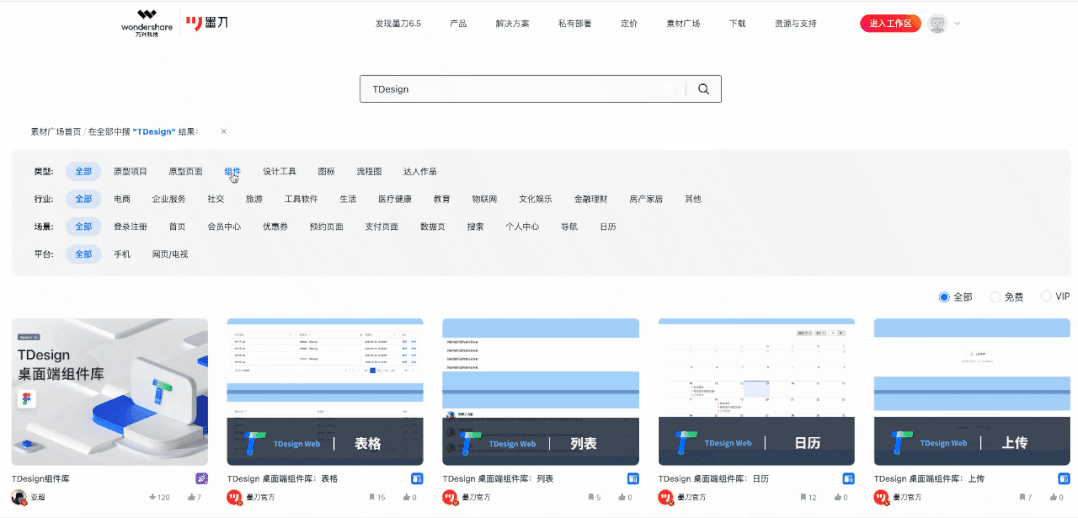Select 全部 in the 行业 row
Screen dimensions: 1078x518
coord(83,199)
